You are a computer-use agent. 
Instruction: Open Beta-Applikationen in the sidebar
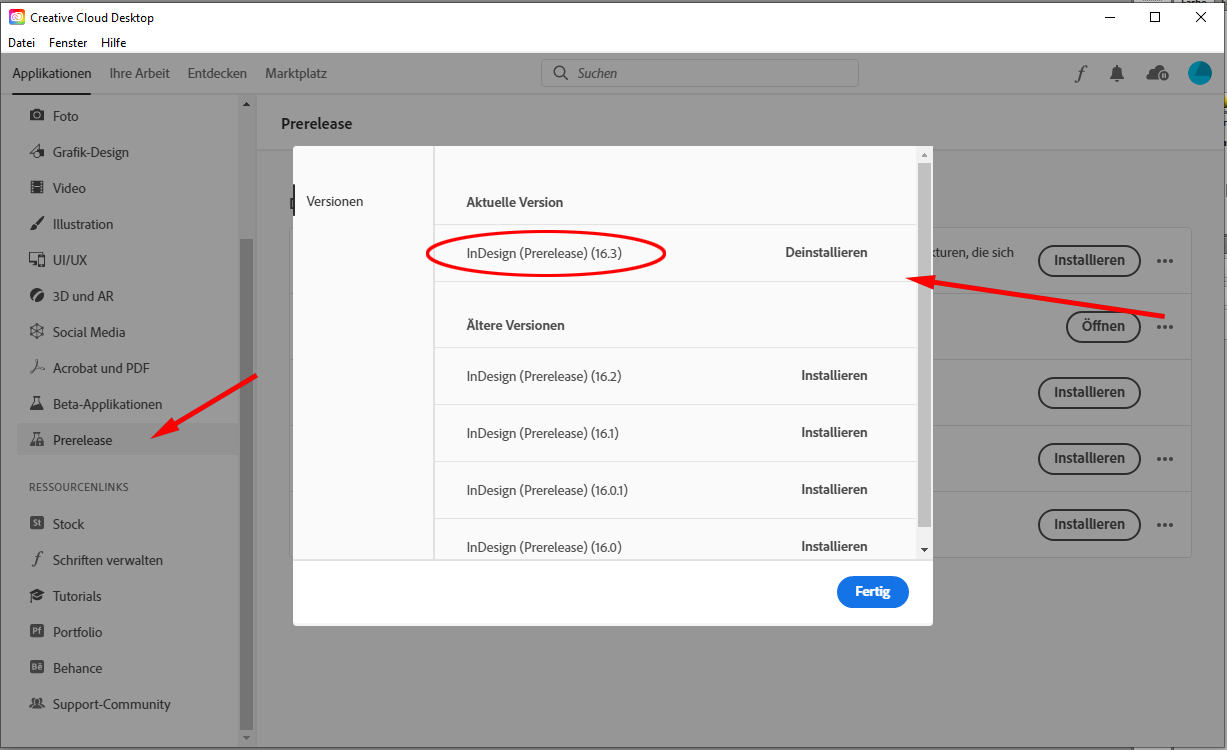[107, 404]
